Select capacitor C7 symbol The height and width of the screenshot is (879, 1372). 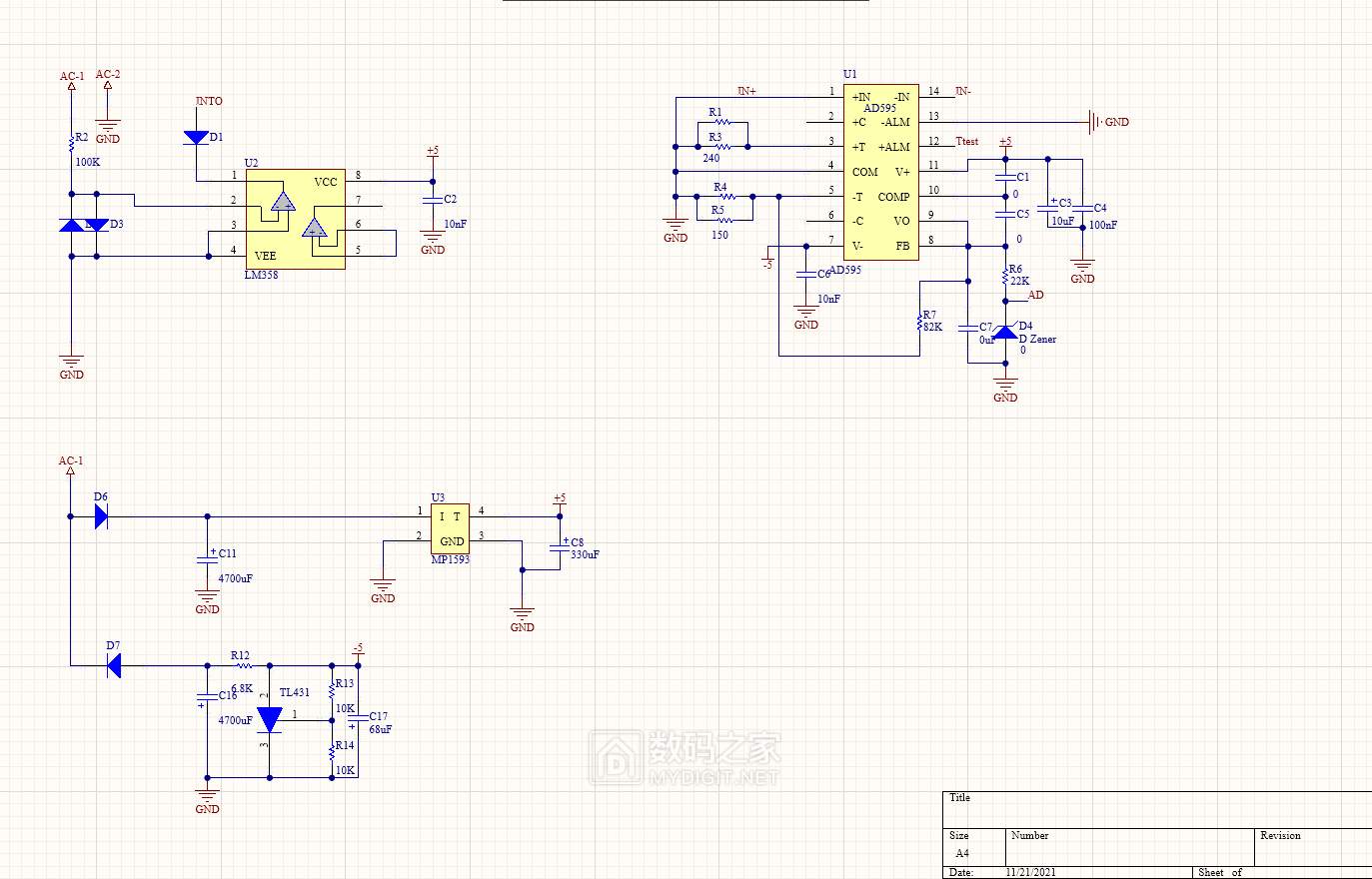click(x=967, y=328)
